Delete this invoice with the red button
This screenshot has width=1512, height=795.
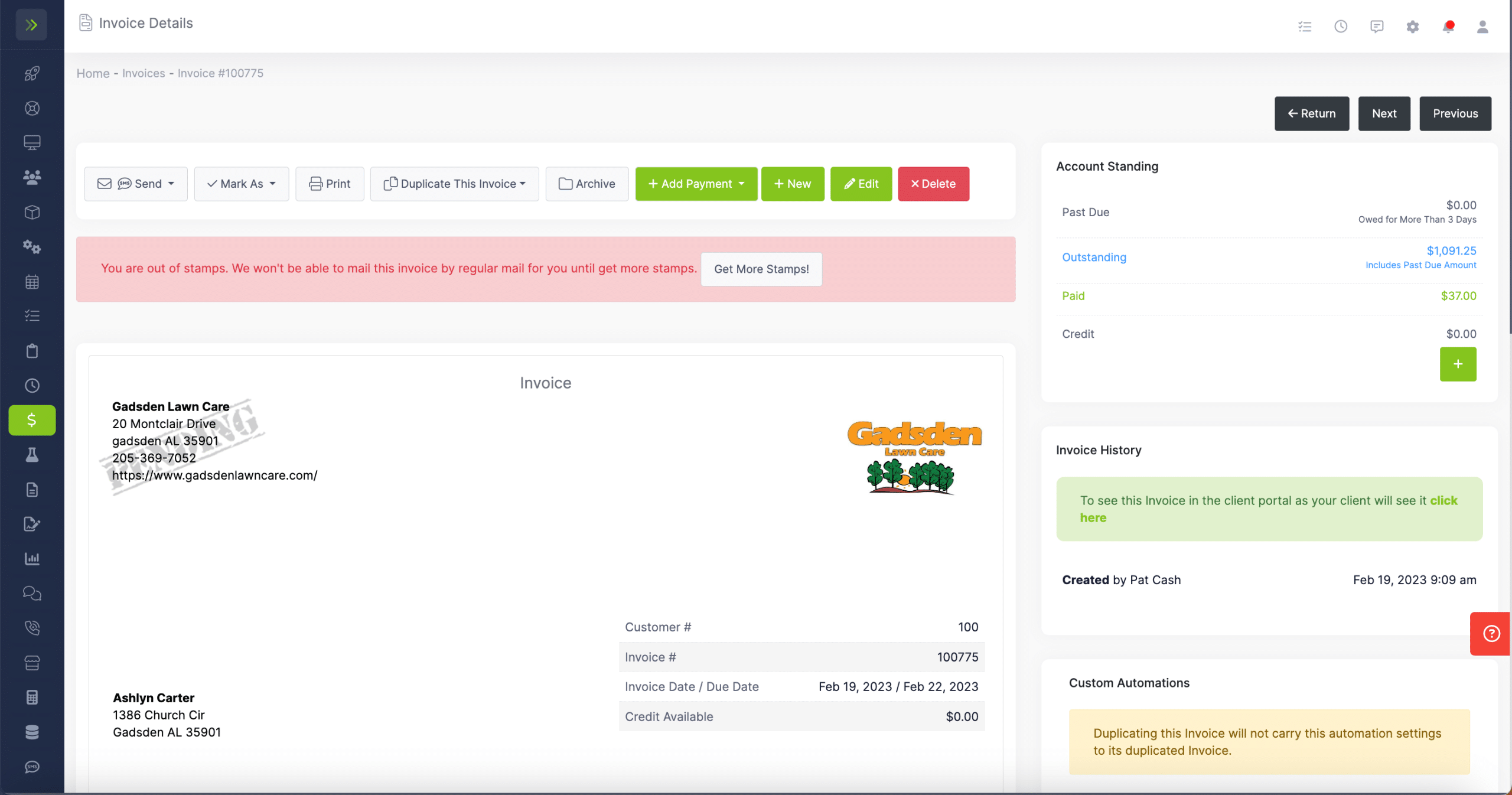point(933,184)
